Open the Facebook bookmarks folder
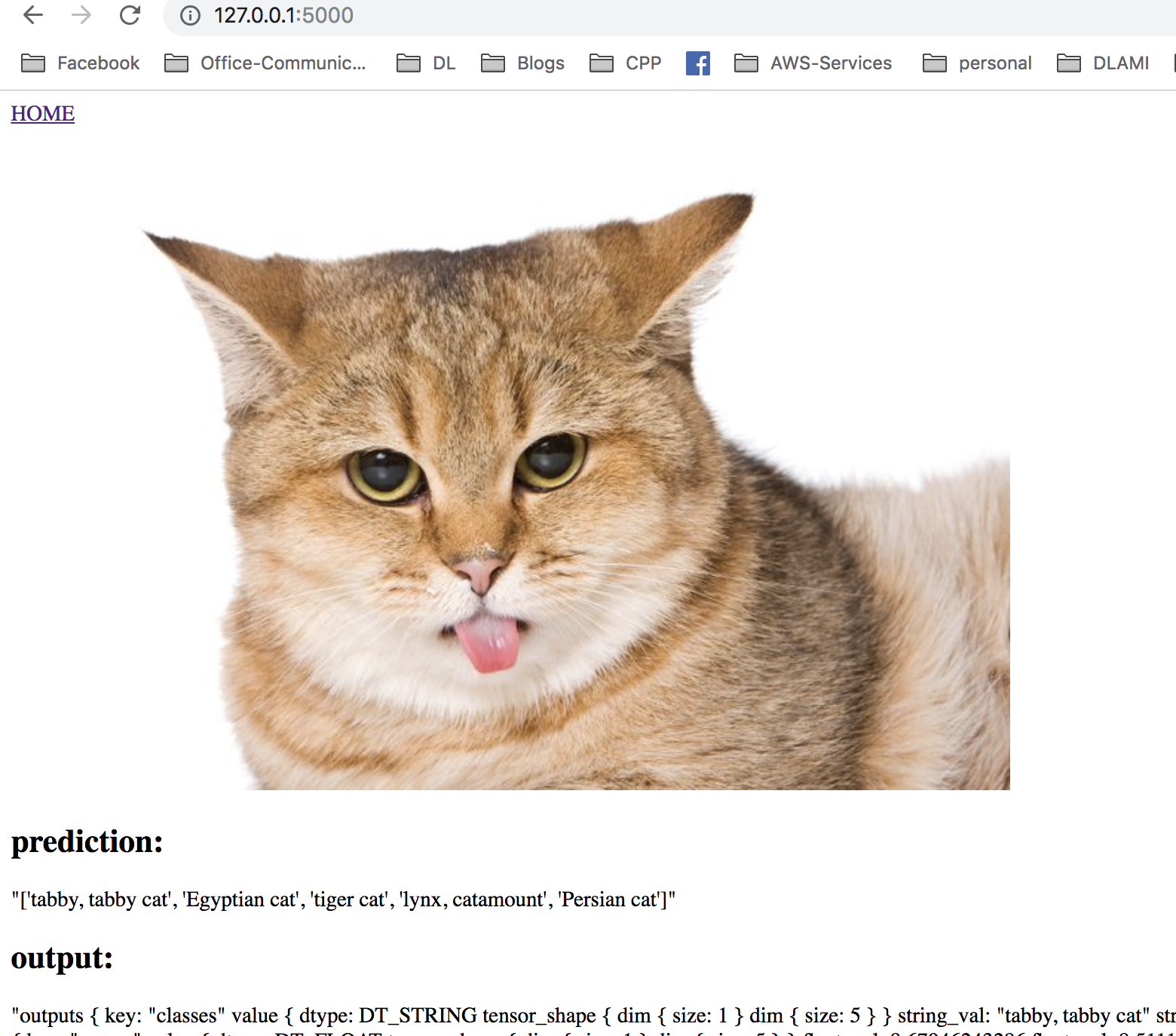1176x1036 pixels. click(81, 63)
